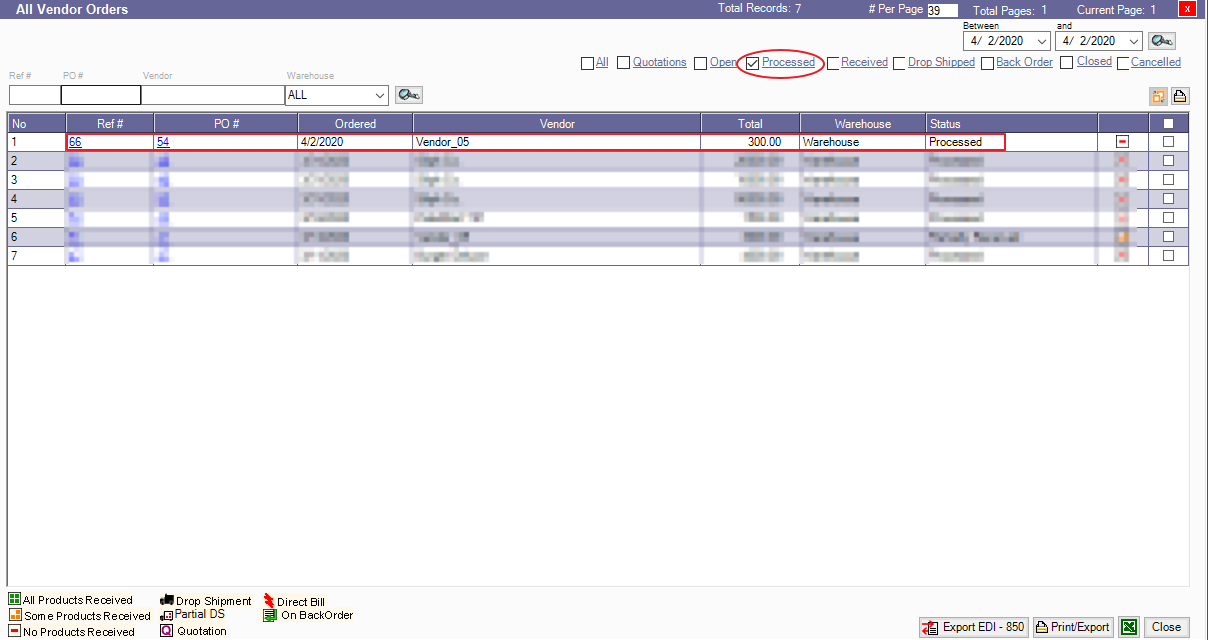Select the checkbox for order row 1
Screen dimensions: 1208x640
tap(1168, 142)
